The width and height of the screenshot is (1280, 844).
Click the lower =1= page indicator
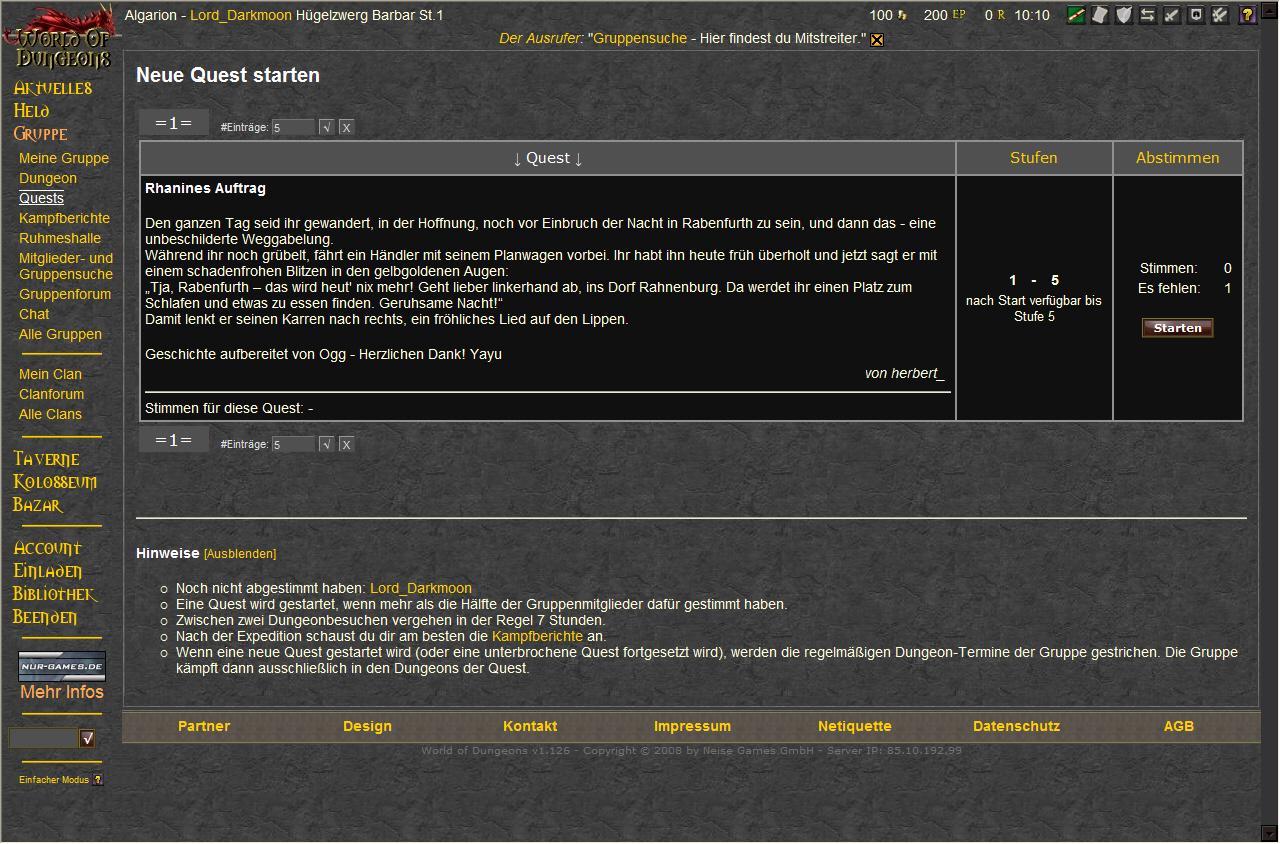point(174,440)
